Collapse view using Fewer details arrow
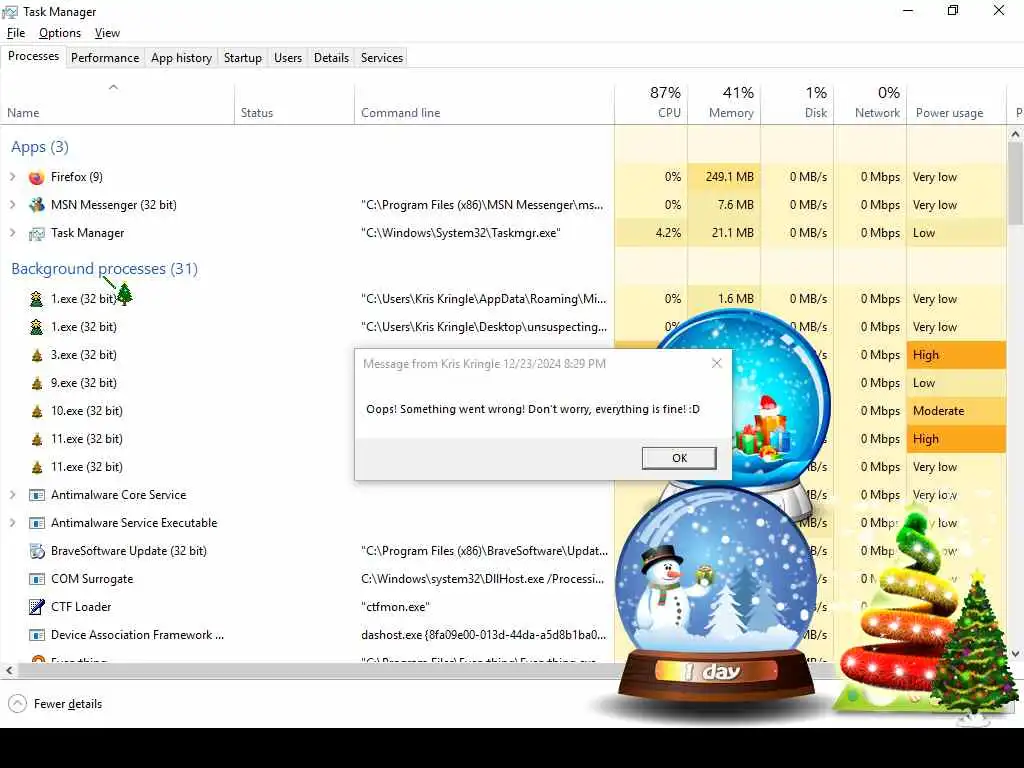 pos(18,704)
